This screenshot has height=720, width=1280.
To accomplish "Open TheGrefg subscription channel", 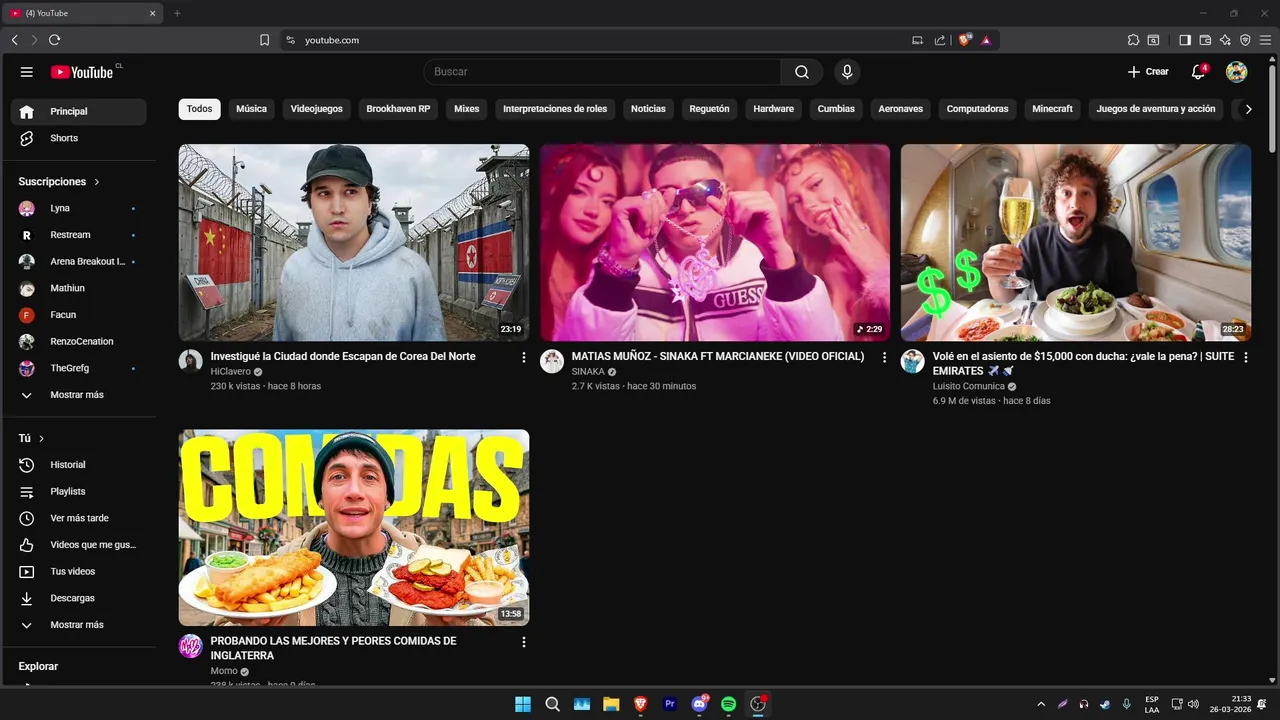I will pyautogui.click(x=78, y=368).
